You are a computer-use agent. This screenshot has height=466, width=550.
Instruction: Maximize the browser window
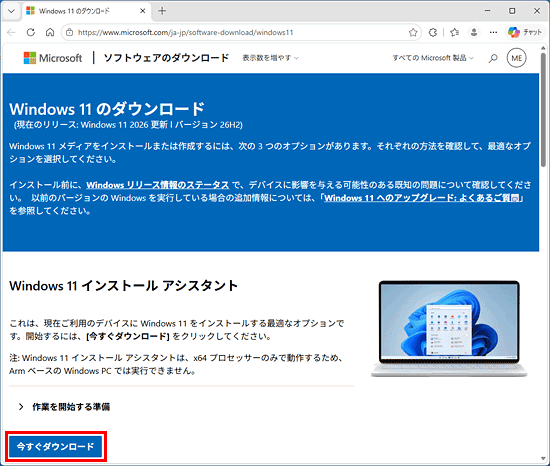coord(512,11)
